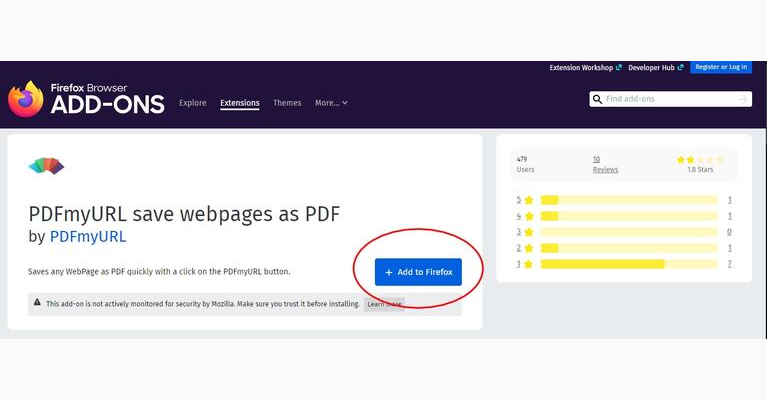Filter reviews by 1 star rating
Screen dimensions: 767x400
(525, 265)
